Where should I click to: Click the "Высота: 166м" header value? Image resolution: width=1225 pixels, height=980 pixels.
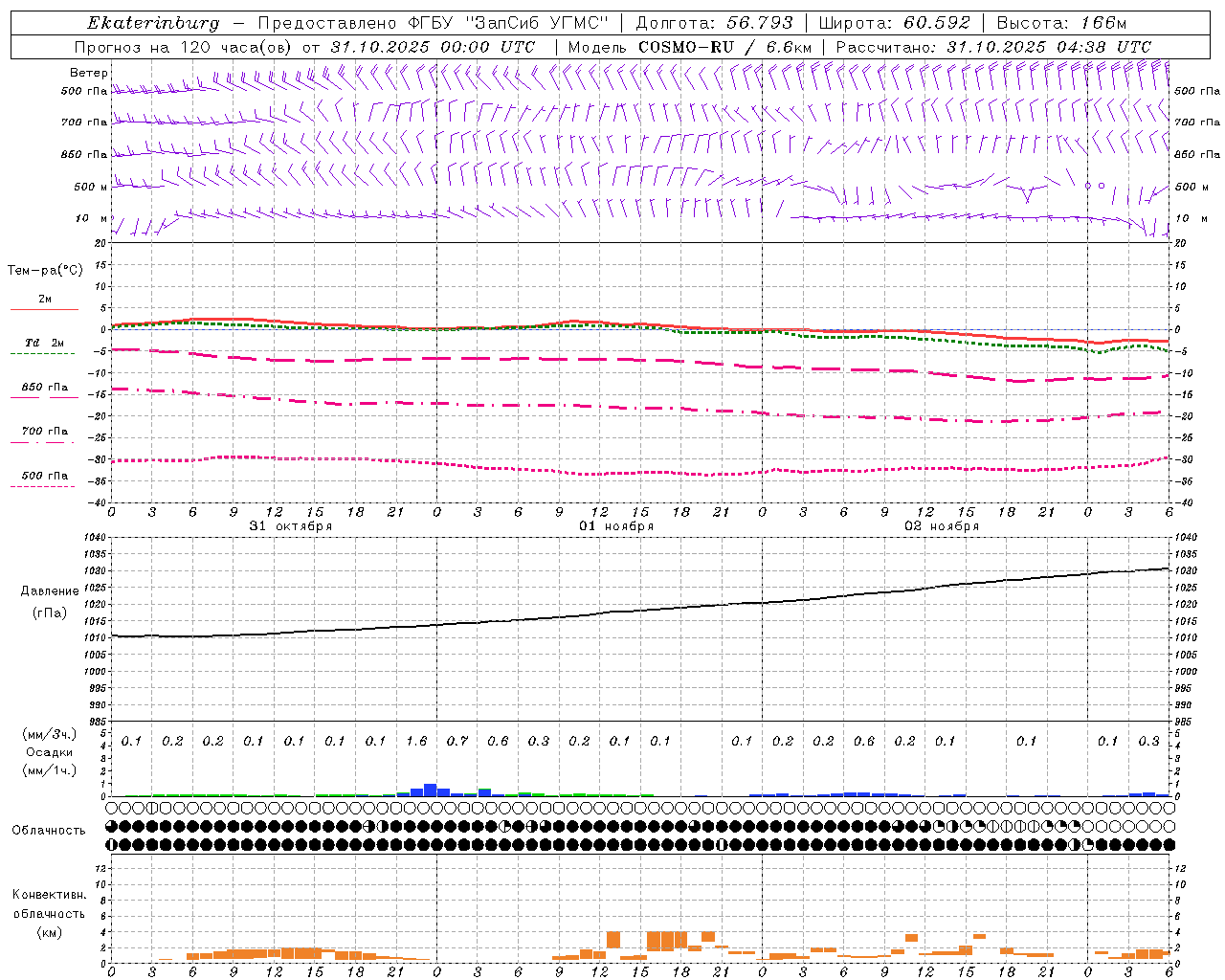1060,23
